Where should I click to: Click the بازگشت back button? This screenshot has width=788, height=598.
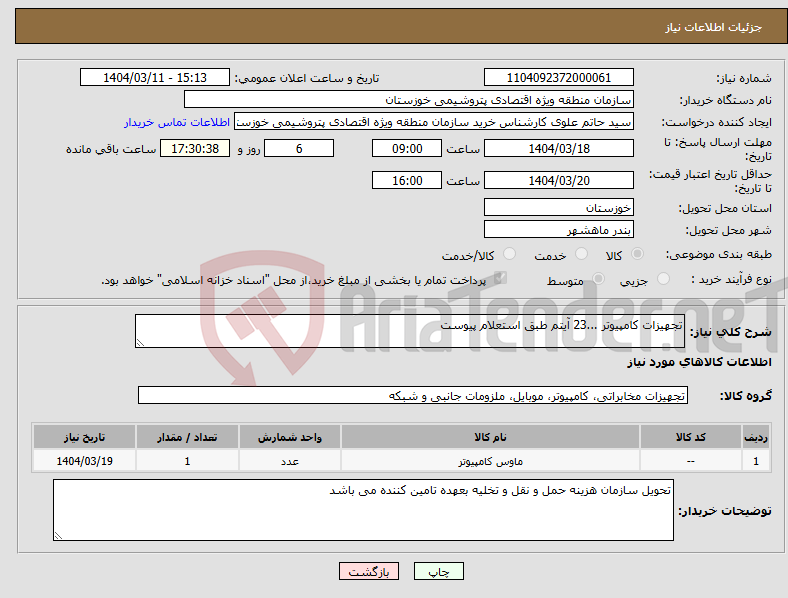pyautogui.click(x=369, y=571)
